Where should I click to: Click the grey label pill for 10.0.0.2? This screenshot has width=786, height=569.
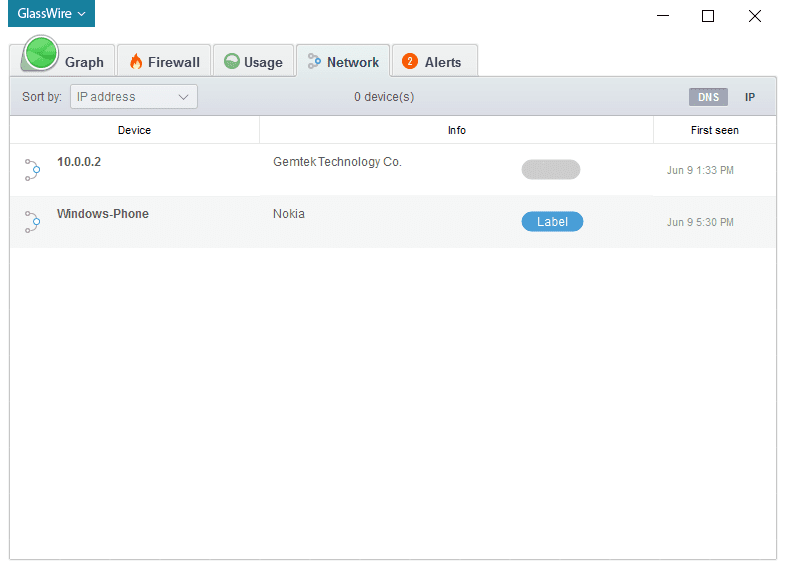tap(551, 169)
